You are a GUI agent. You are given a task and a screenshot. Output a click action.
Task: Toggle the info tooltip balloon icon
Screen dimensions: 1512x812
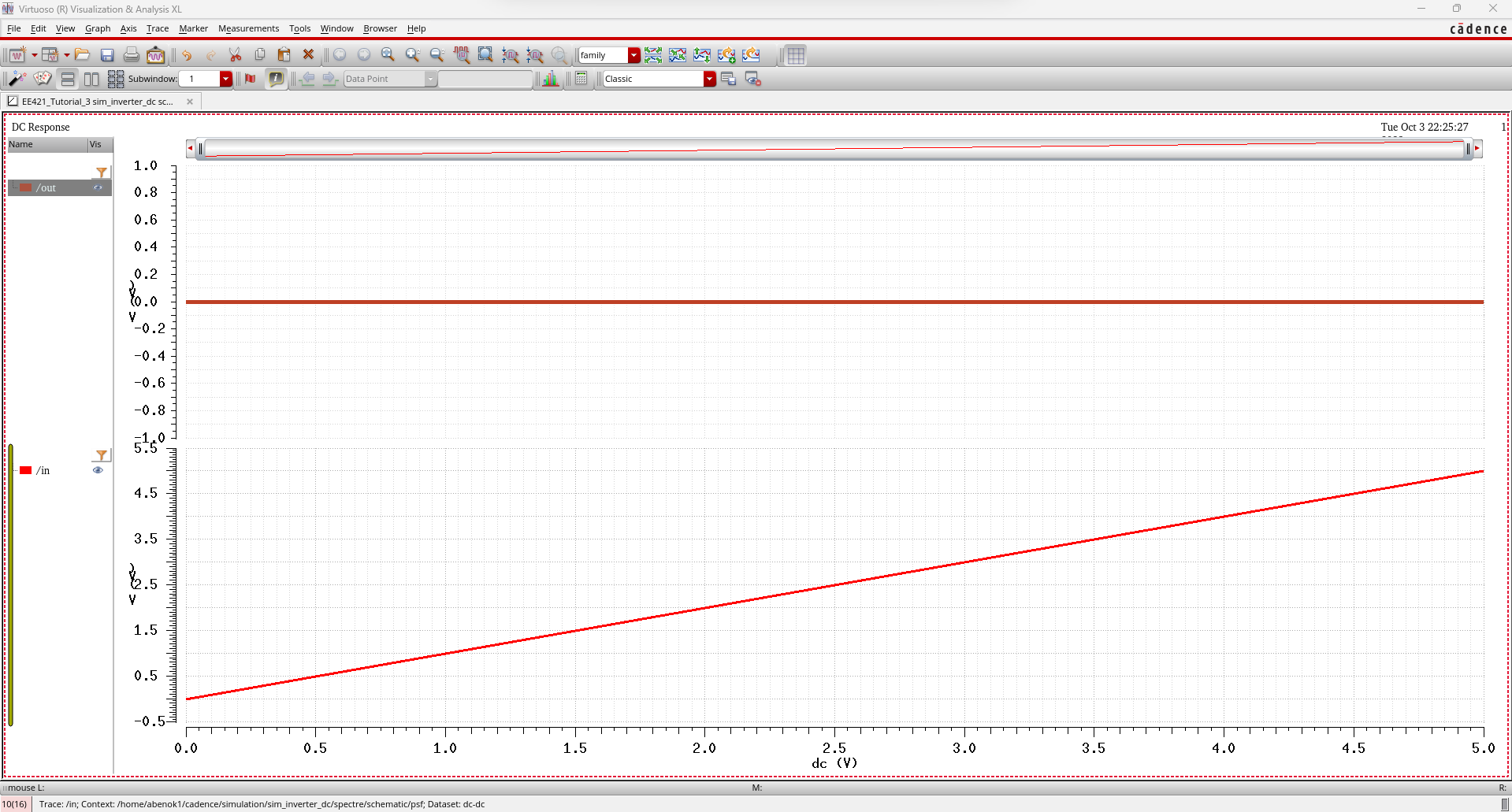tap(276, 79)
